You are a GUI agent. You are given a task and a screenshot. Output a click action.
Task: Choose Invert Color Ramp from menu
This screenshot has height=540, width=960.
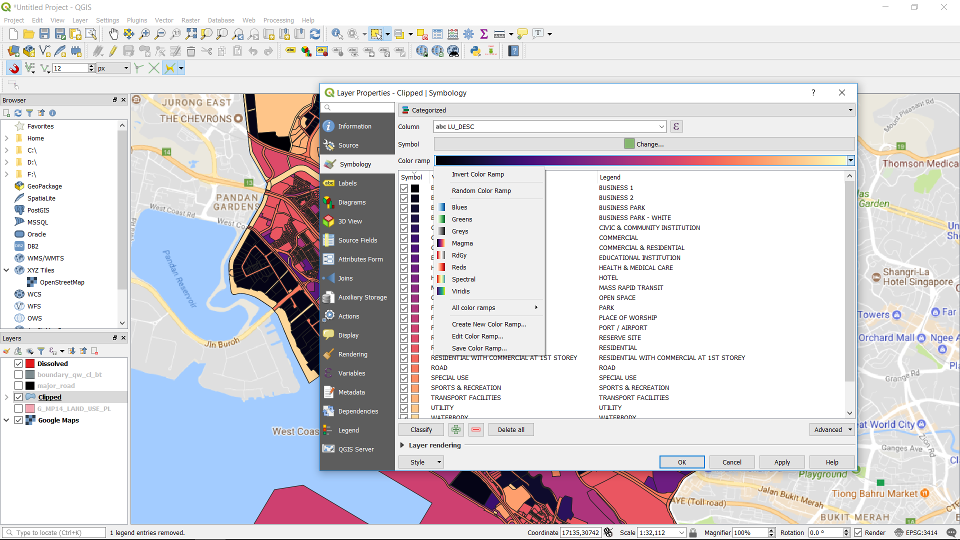coord(478,175)
